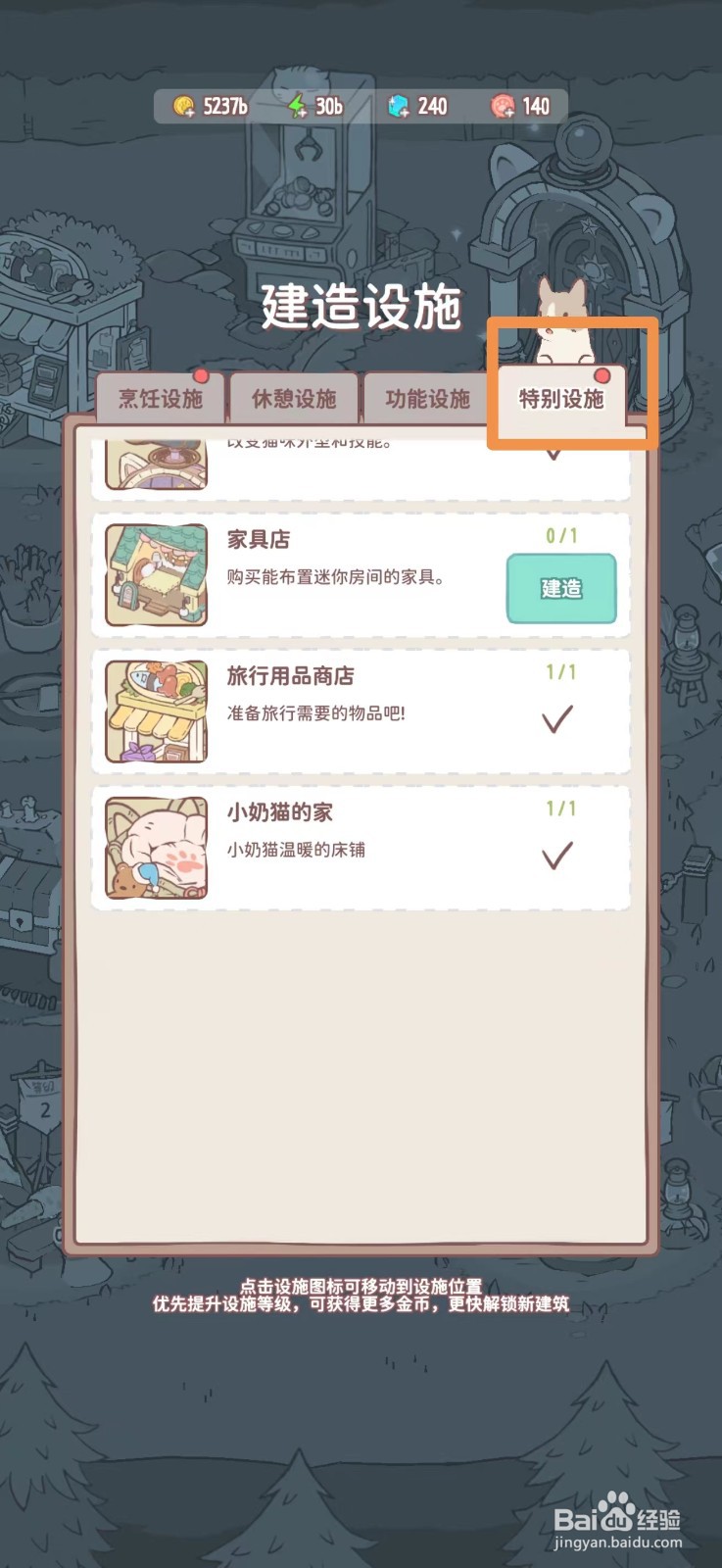Click the 旅行用品商店 title text
722x1568 pixels.
290,675
